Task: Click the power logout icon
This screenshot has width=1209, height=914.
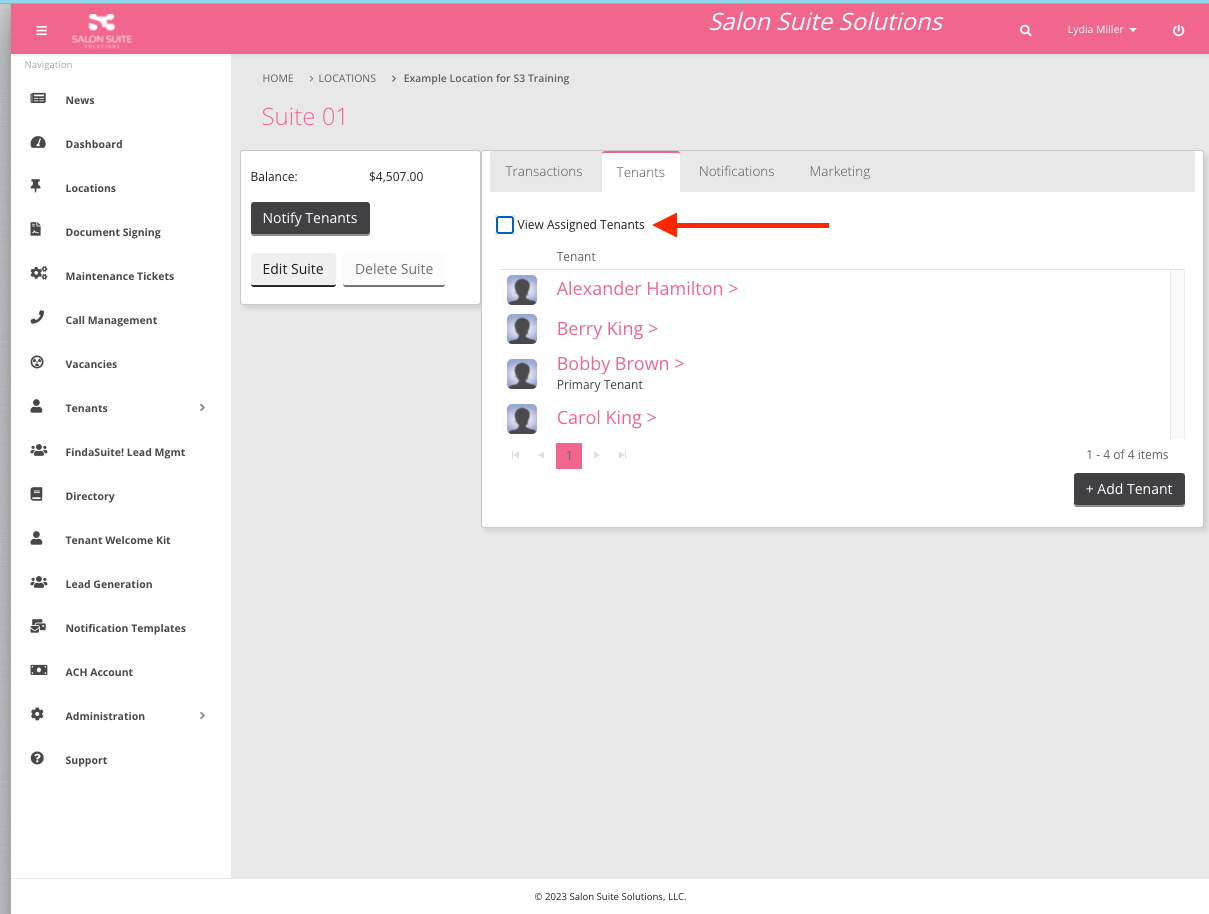Action: point(1178,31)
